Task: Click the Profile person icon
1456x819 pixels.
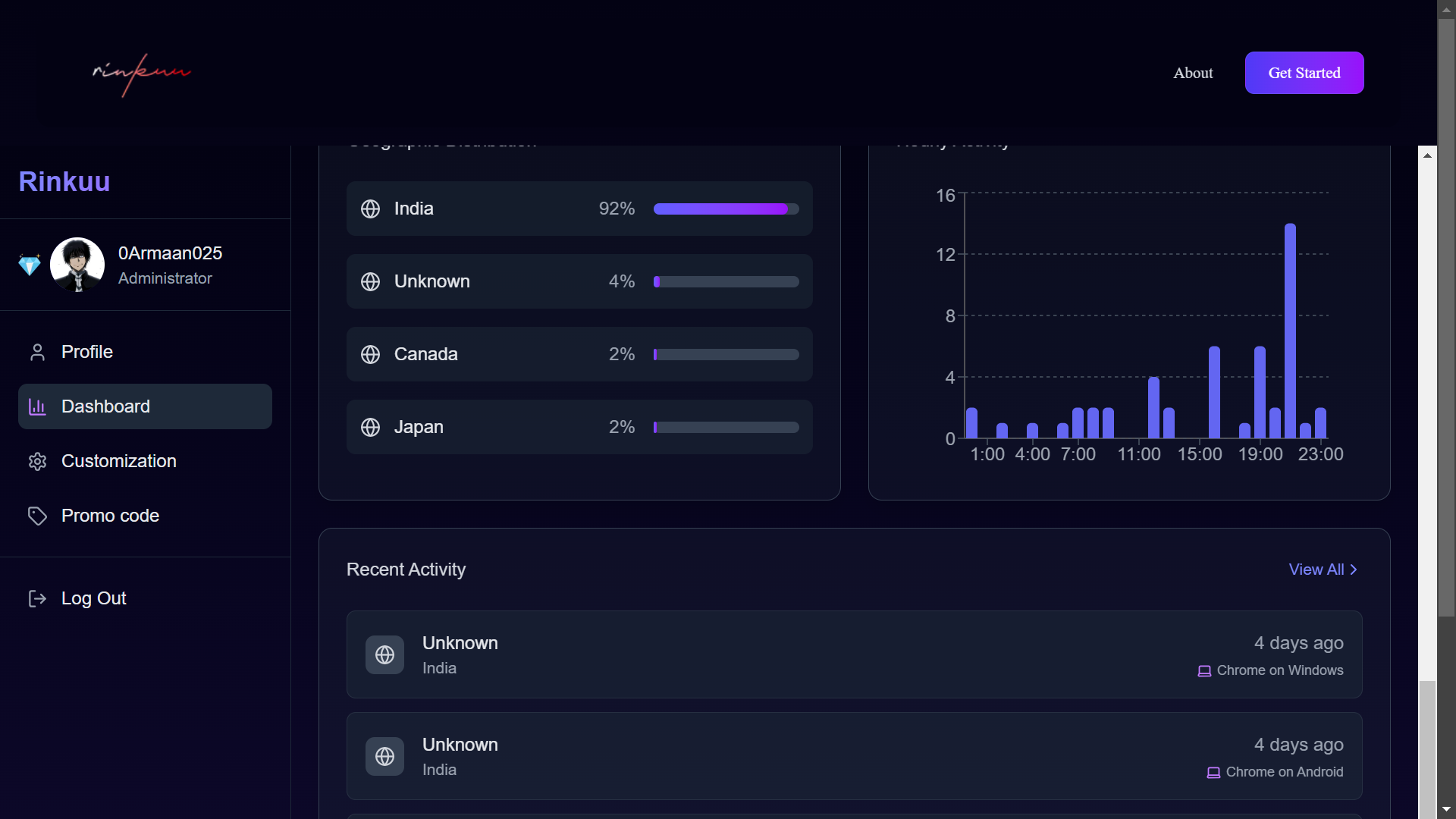Action: 37,352
